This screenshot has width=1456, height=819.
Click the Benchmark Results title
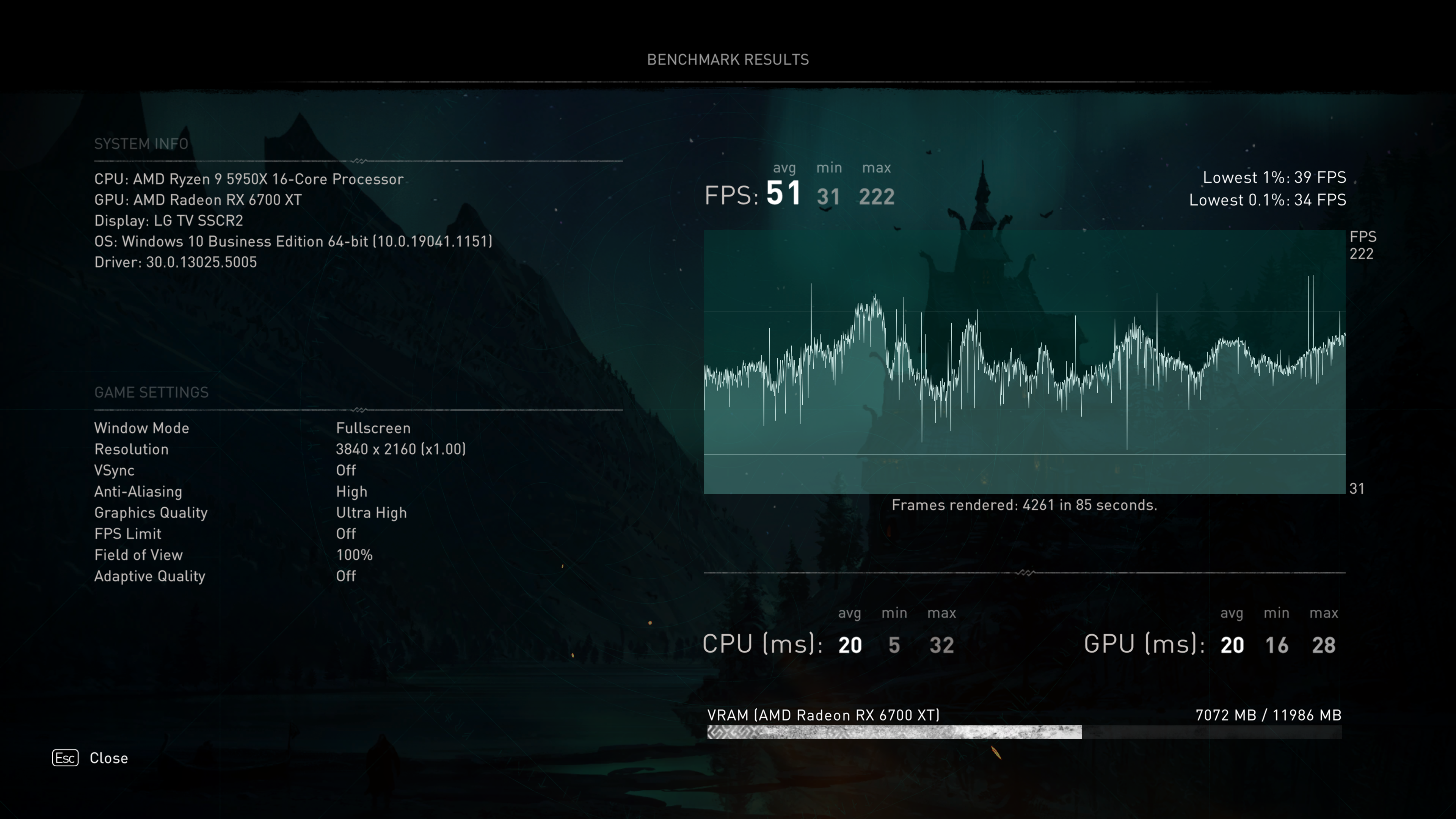(728, 60)
